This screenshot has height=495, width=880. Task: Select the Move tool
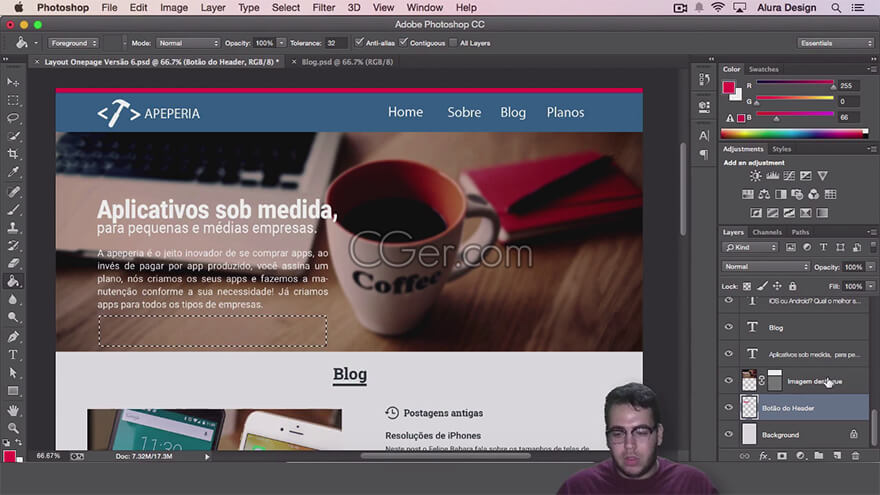(x=13, y=82)
